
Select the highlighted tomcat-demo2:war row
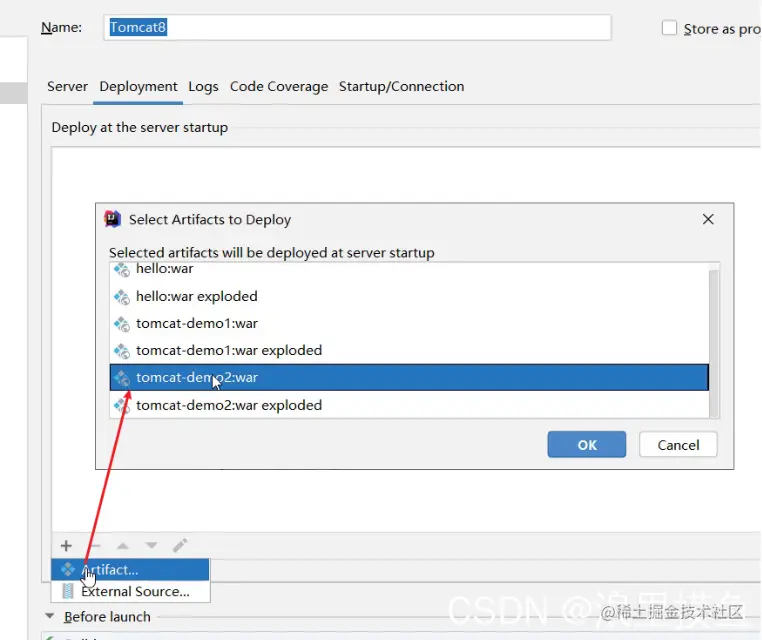(409, 378)
